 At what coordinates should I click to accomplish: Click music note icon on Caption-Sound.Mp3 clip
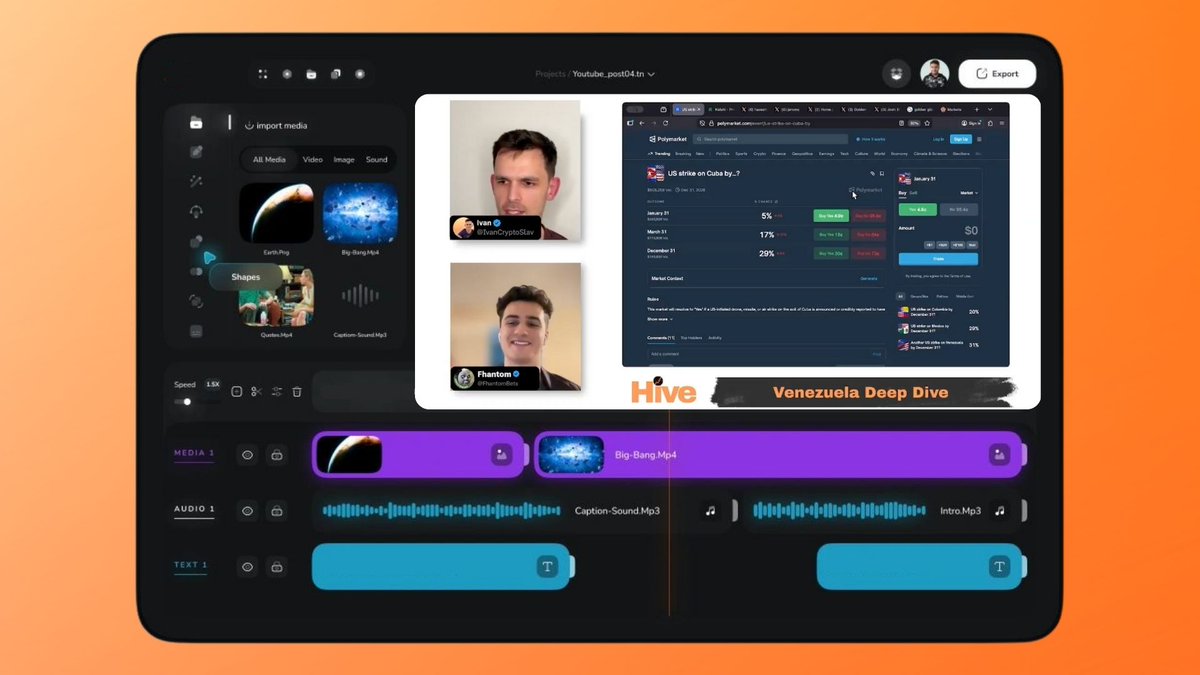coord(710,510)
